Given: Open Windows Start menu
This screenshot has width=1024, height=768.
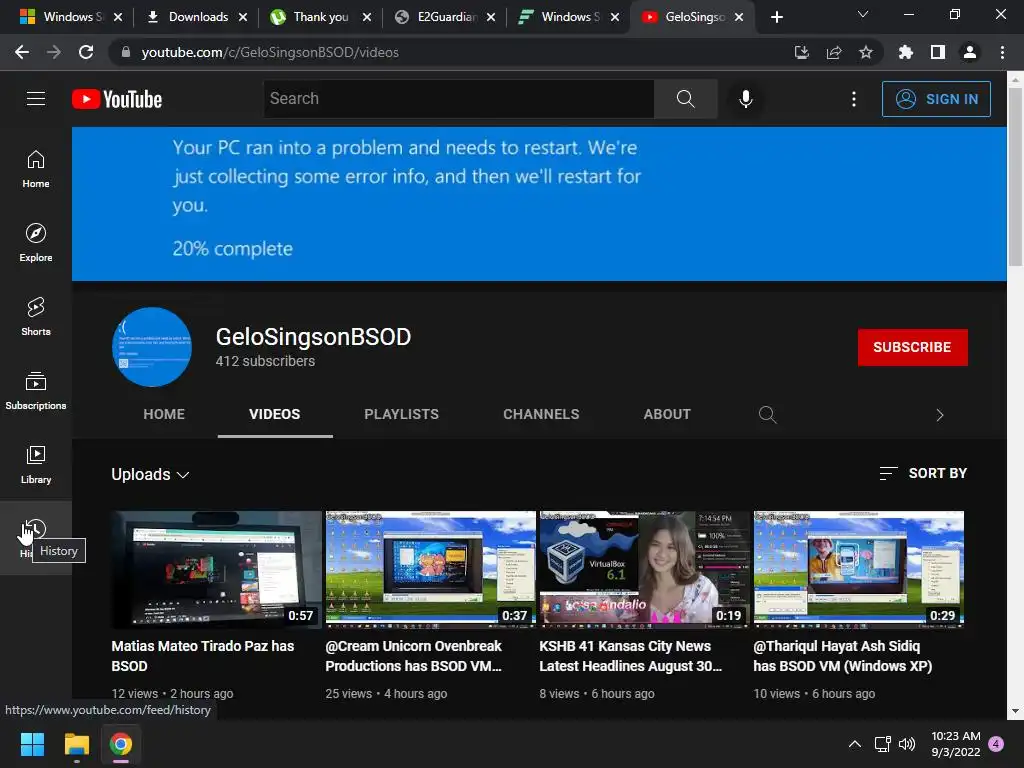Looking at the screenshot, I should point(32,744).
